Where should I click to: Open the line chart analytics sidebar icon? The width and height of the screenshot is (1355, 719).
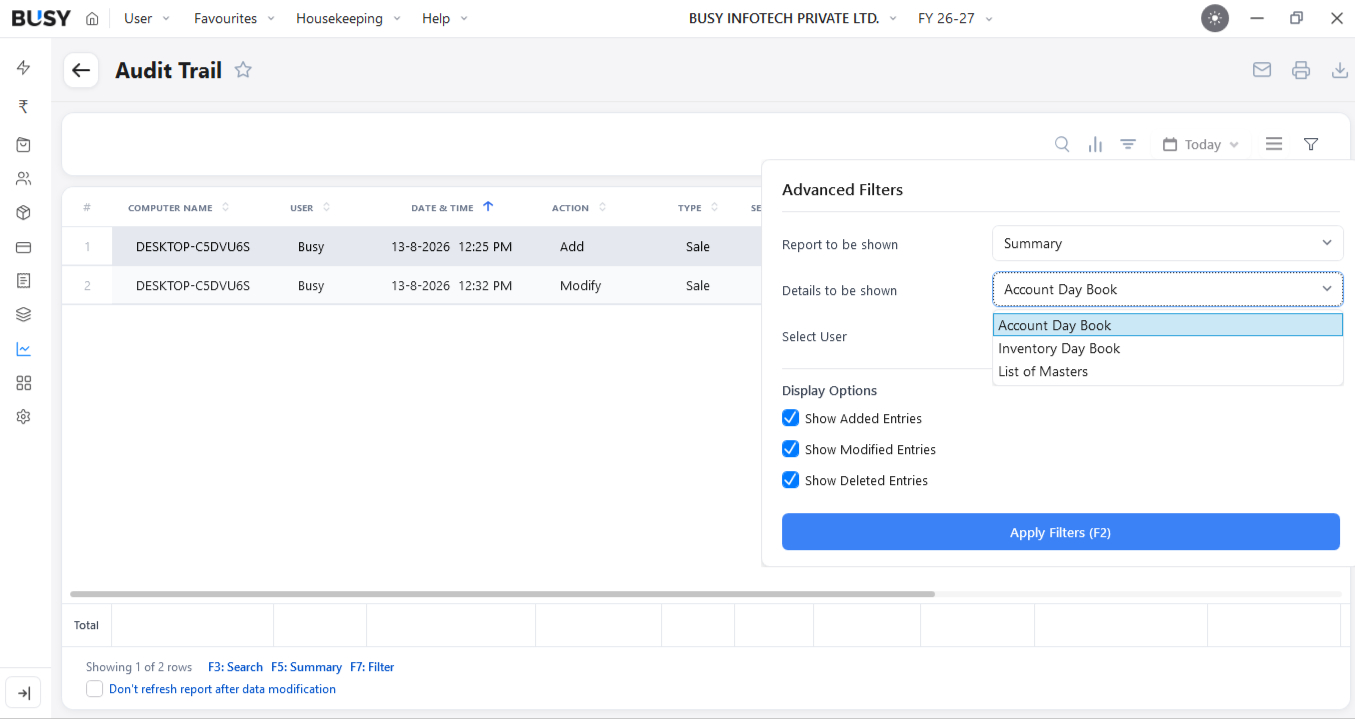[x=24, y=349]
